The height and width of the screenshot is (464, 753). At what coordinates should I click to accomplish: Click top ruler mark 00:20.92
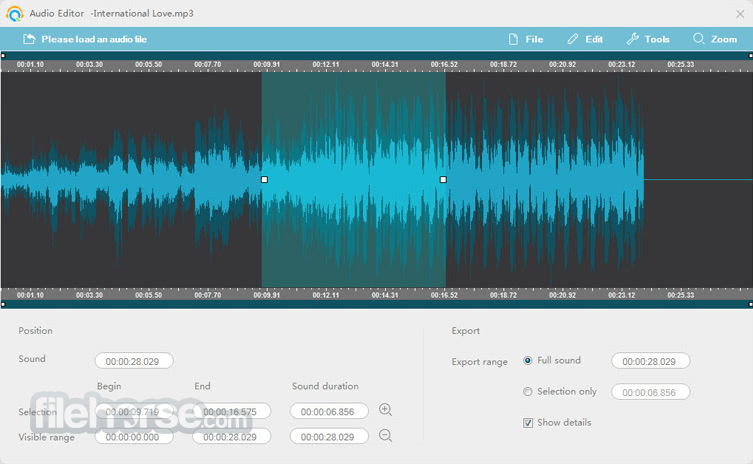[x=562, y=64]
